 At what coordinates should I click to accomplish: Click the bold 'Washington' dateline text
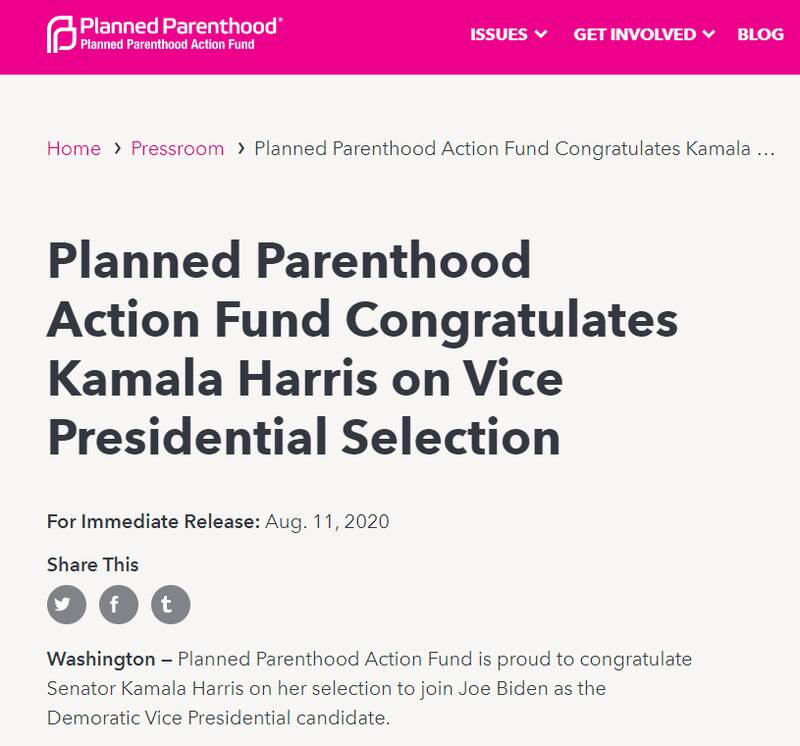101,660
